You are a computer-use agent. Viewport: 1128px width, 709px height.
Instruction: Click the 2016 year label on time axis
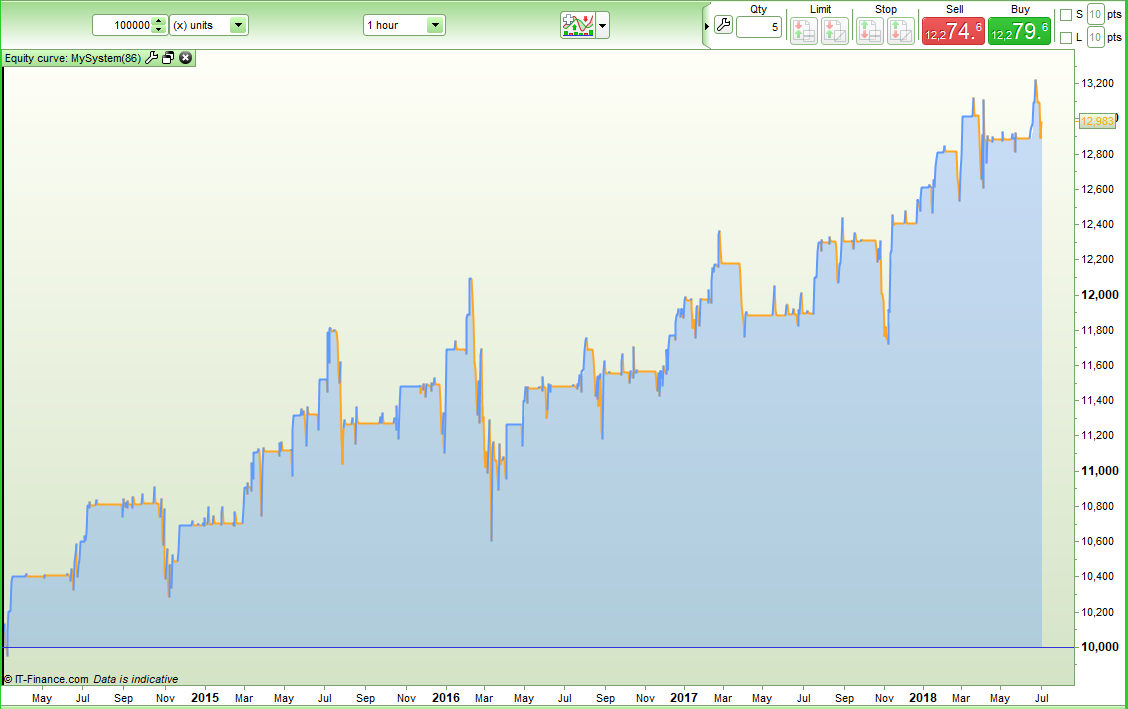pos(446,697)
